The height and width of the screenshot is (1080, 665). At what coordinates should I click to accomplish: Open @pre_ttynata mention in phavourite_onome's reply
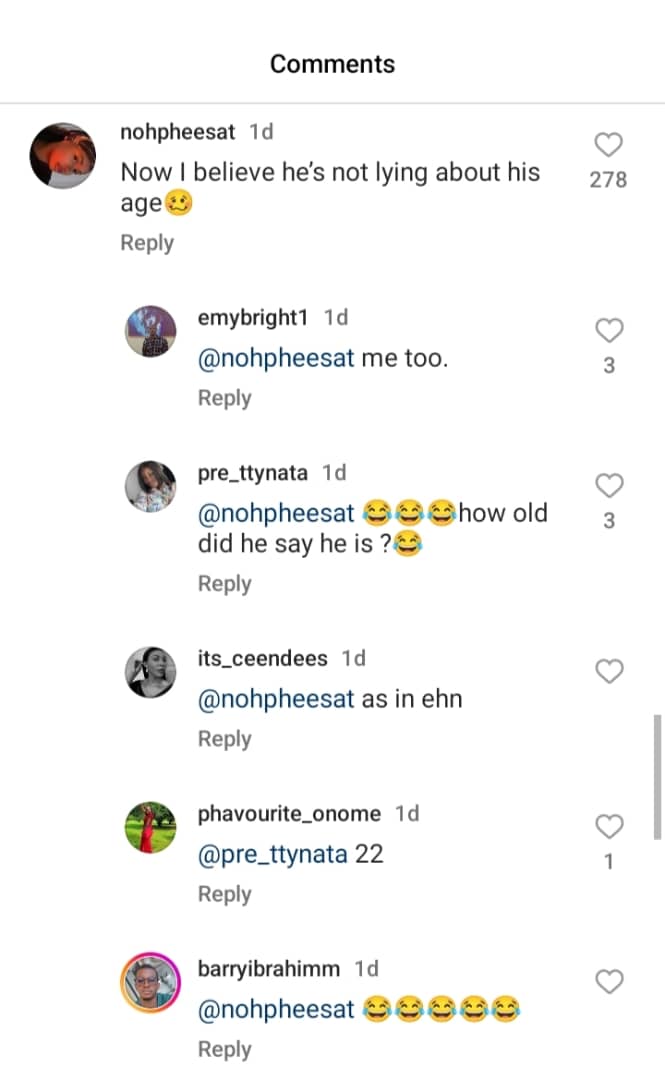272,855
